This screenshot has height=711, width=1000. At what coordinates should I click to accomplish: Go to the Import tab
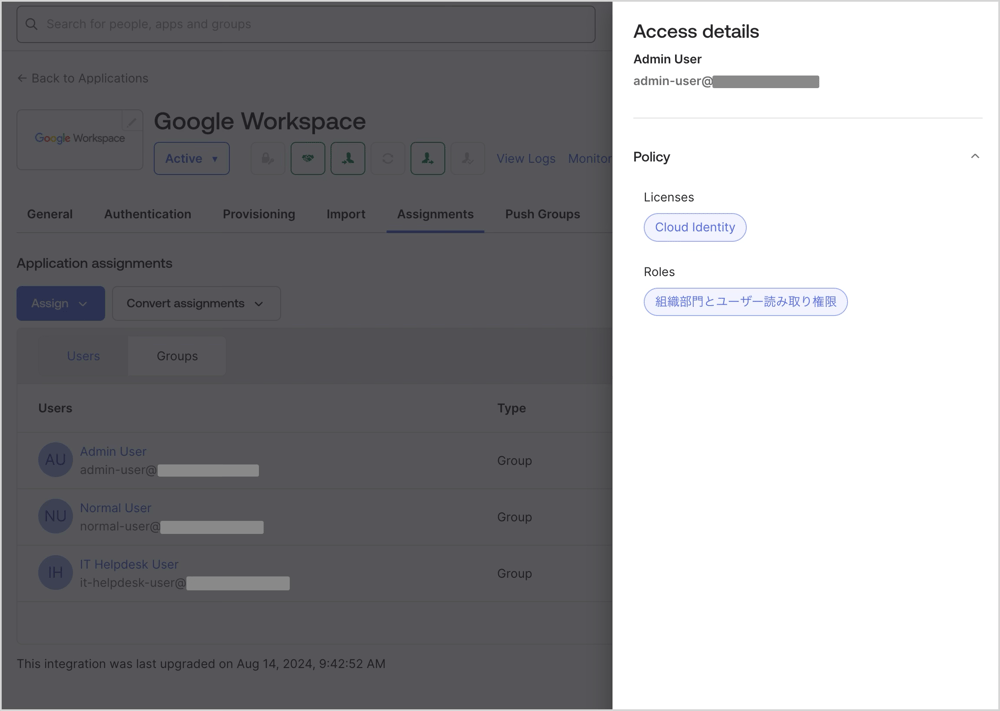(346, 214)
